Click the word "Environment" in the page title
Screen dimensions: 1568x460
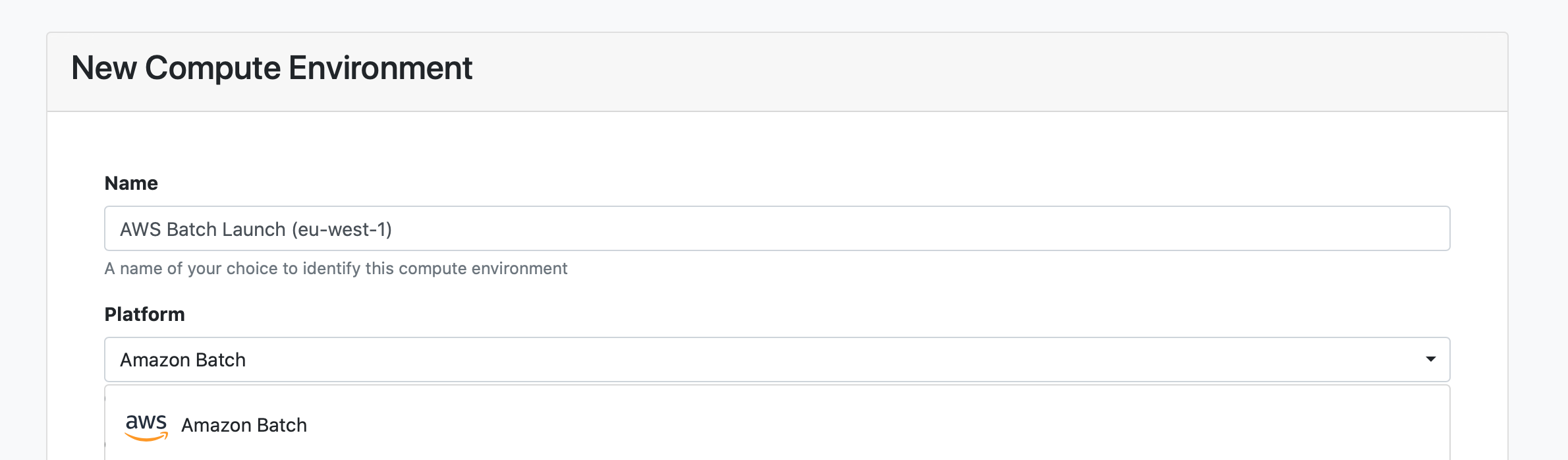point(380,68)
